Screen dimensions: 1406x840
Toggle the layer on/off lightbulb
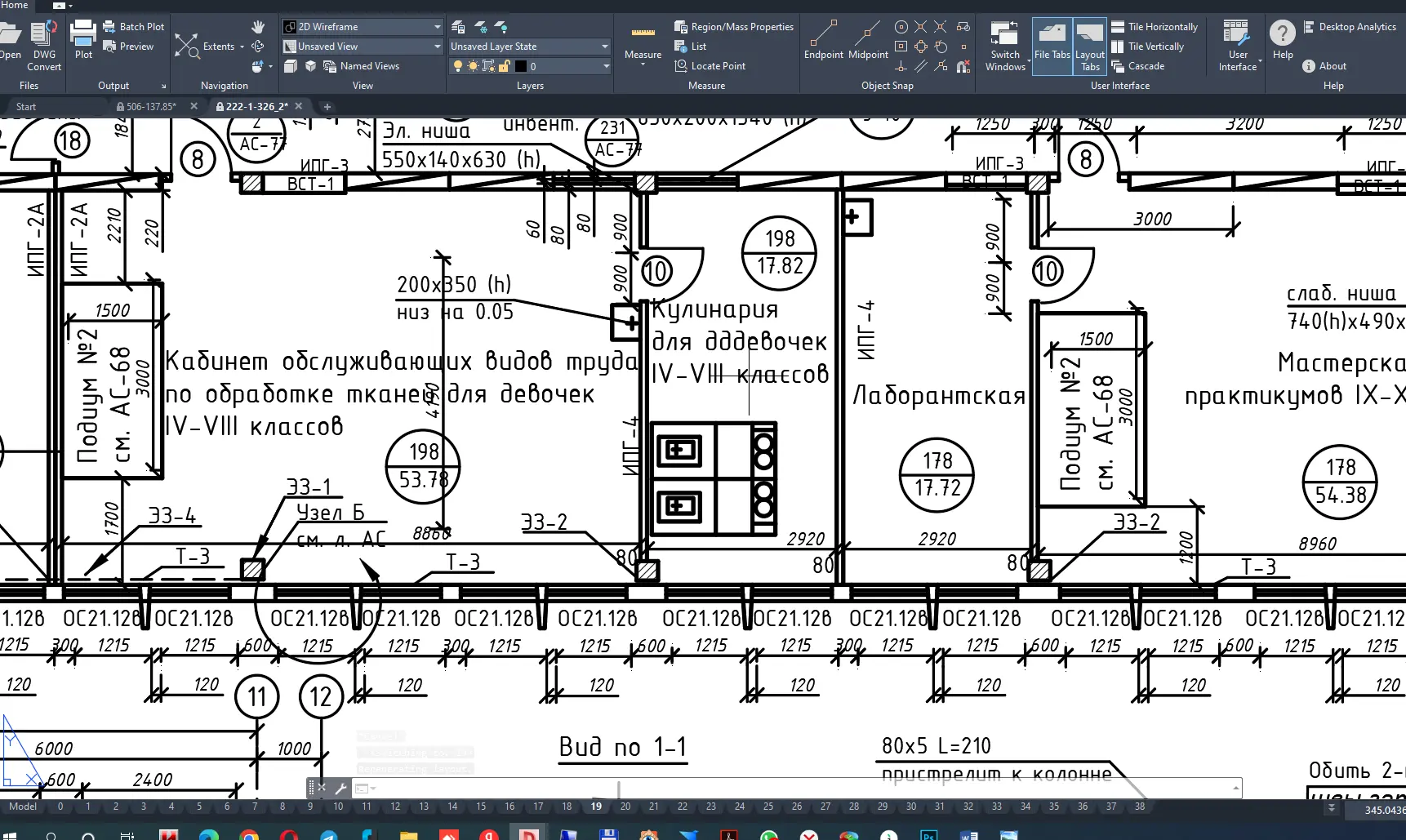(458, 66)
